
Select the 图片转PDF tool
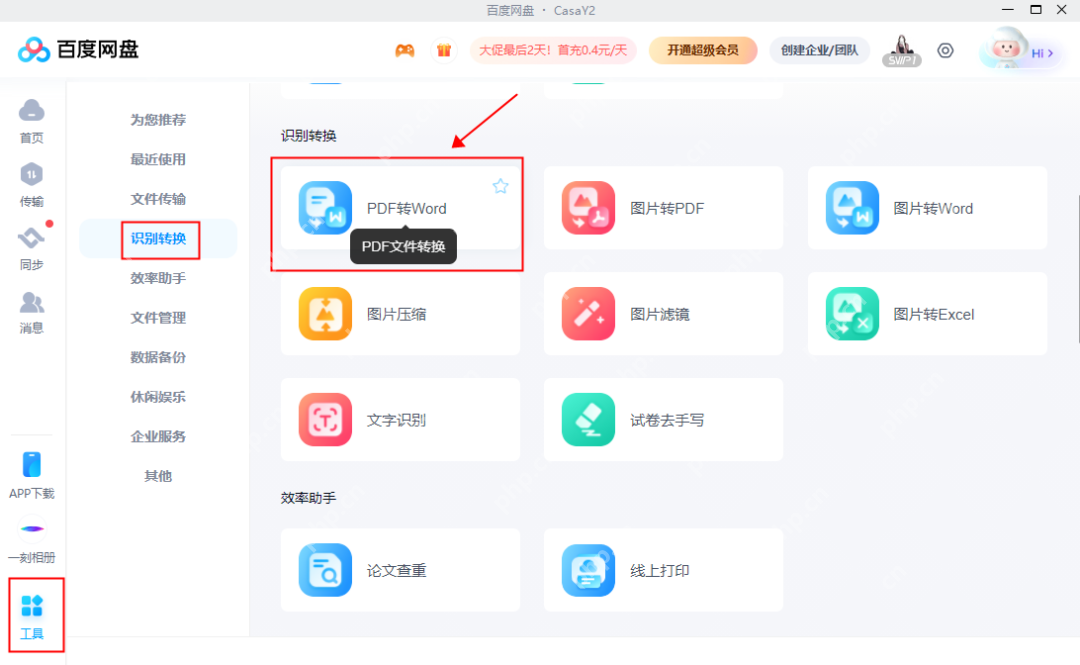(663, 208)
